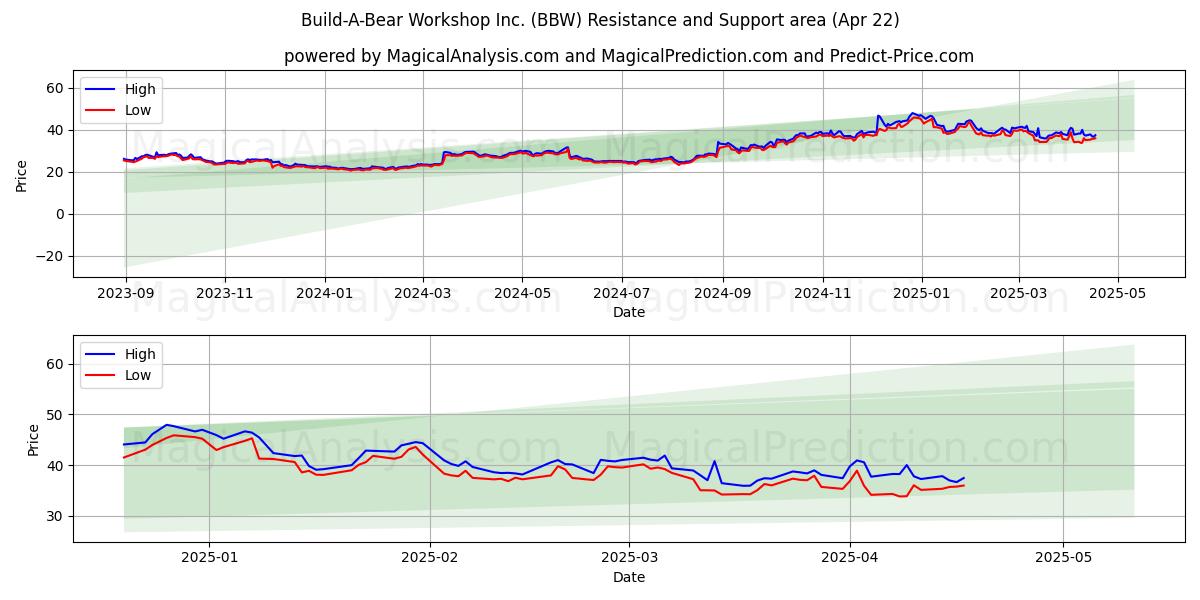Click the 'Date' x-axis label under bottom chart

click(629, 577)
